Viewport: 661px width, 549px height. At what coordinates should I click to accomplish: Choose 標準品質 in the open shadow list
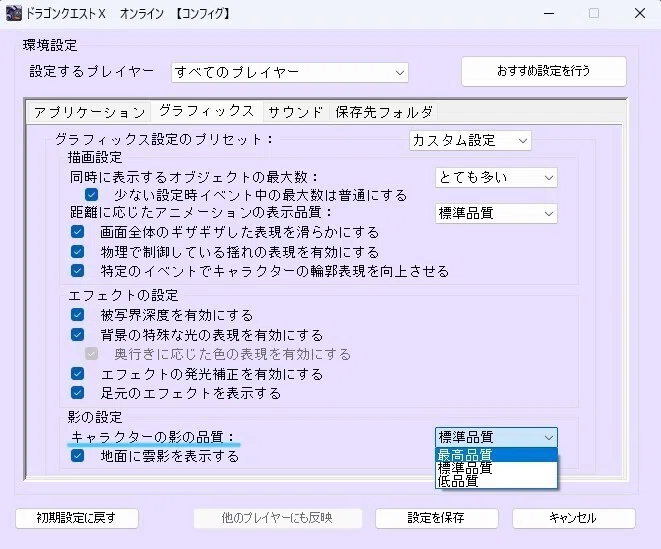click(x=496, y=468)
